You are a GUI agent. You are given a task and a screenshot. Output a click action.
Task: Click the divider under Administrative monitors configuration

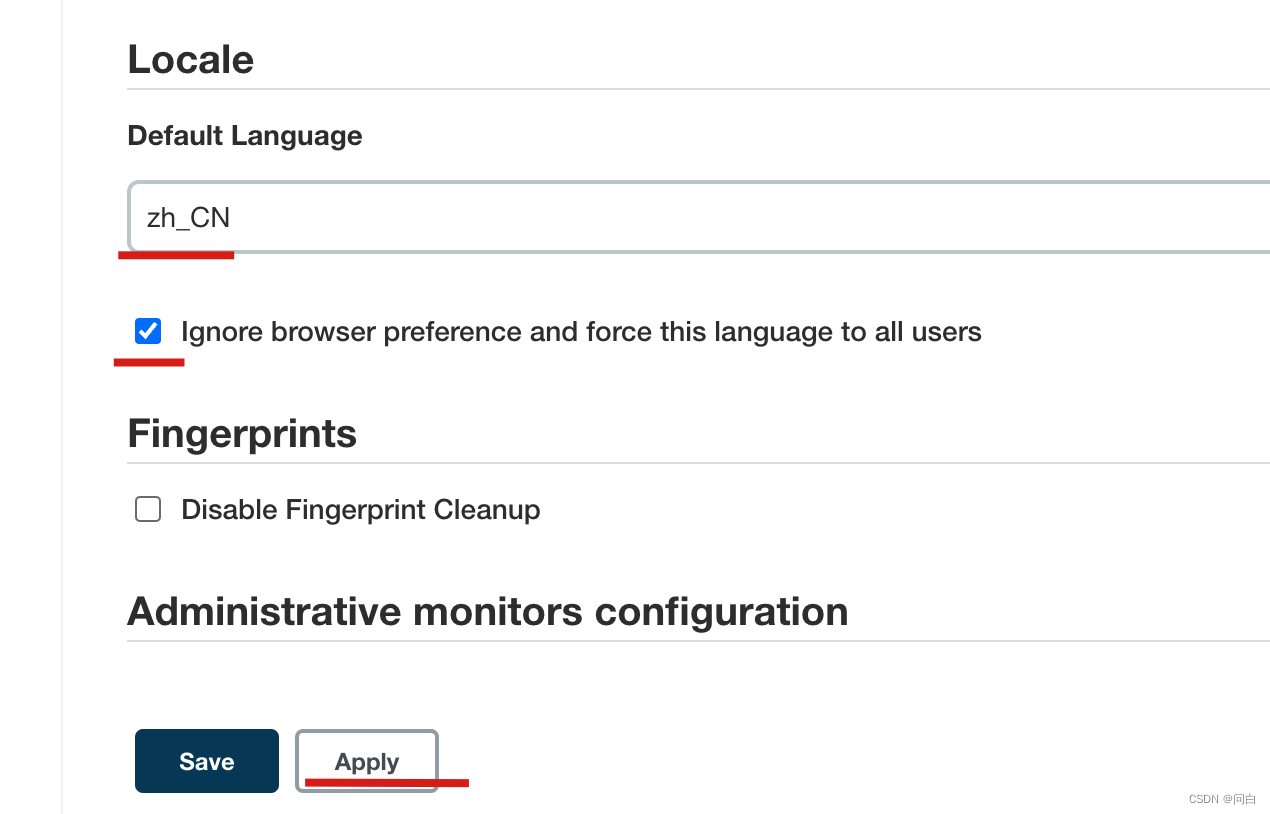[x=698, y=641]
